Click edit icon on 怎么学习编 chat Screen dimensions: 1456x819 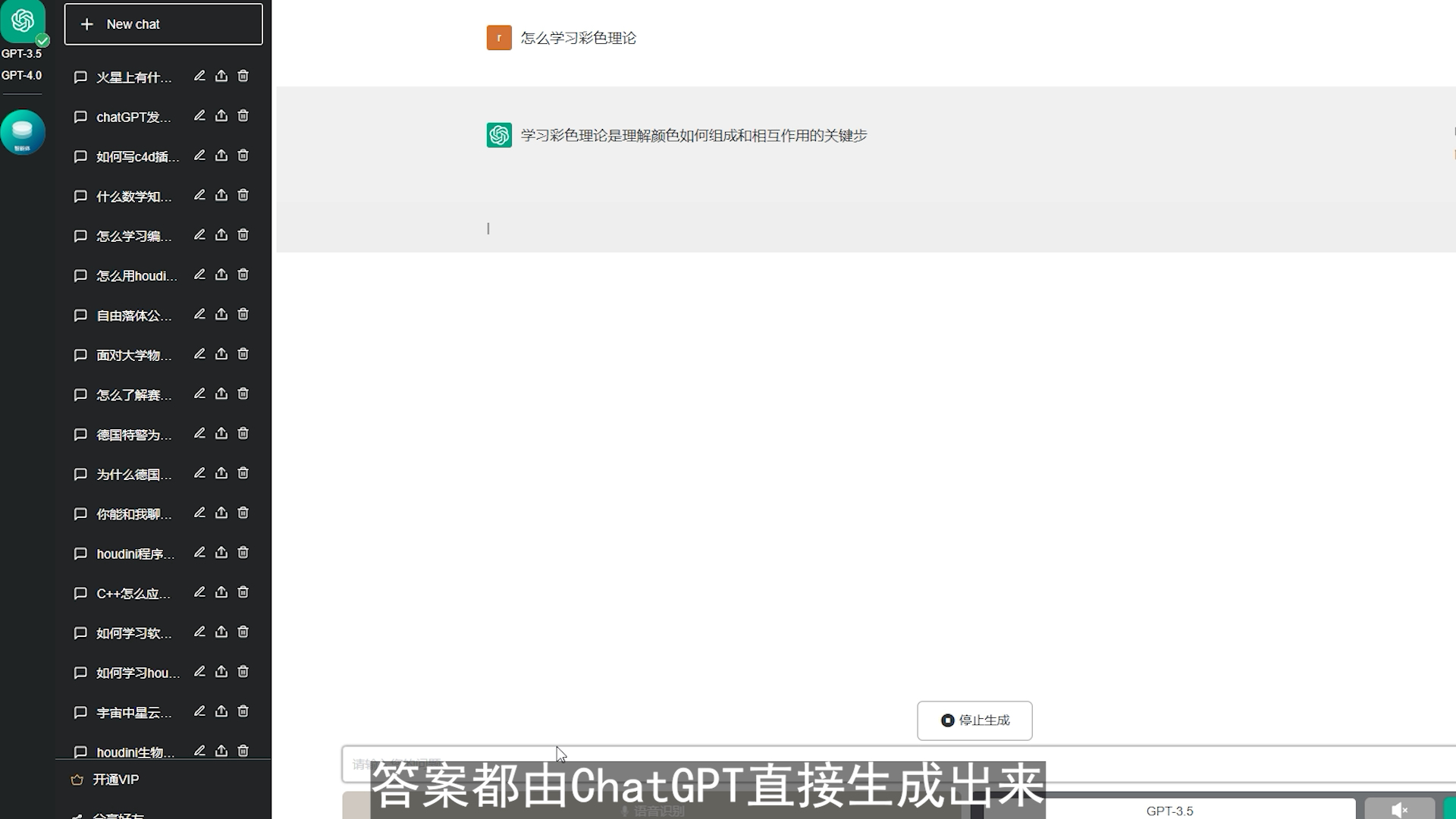(199, 235)
